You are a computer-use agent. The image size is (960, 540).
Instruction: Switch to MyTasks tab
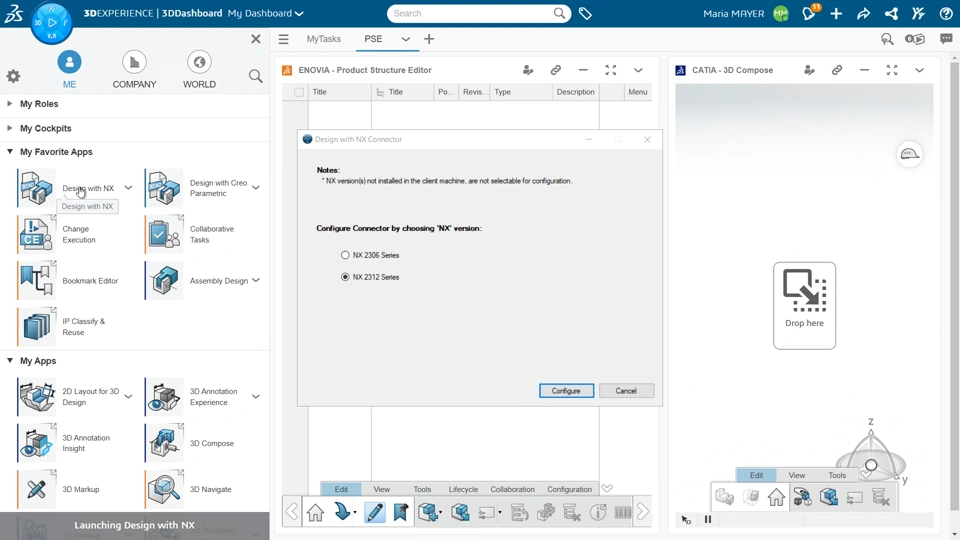coord(324,39)
